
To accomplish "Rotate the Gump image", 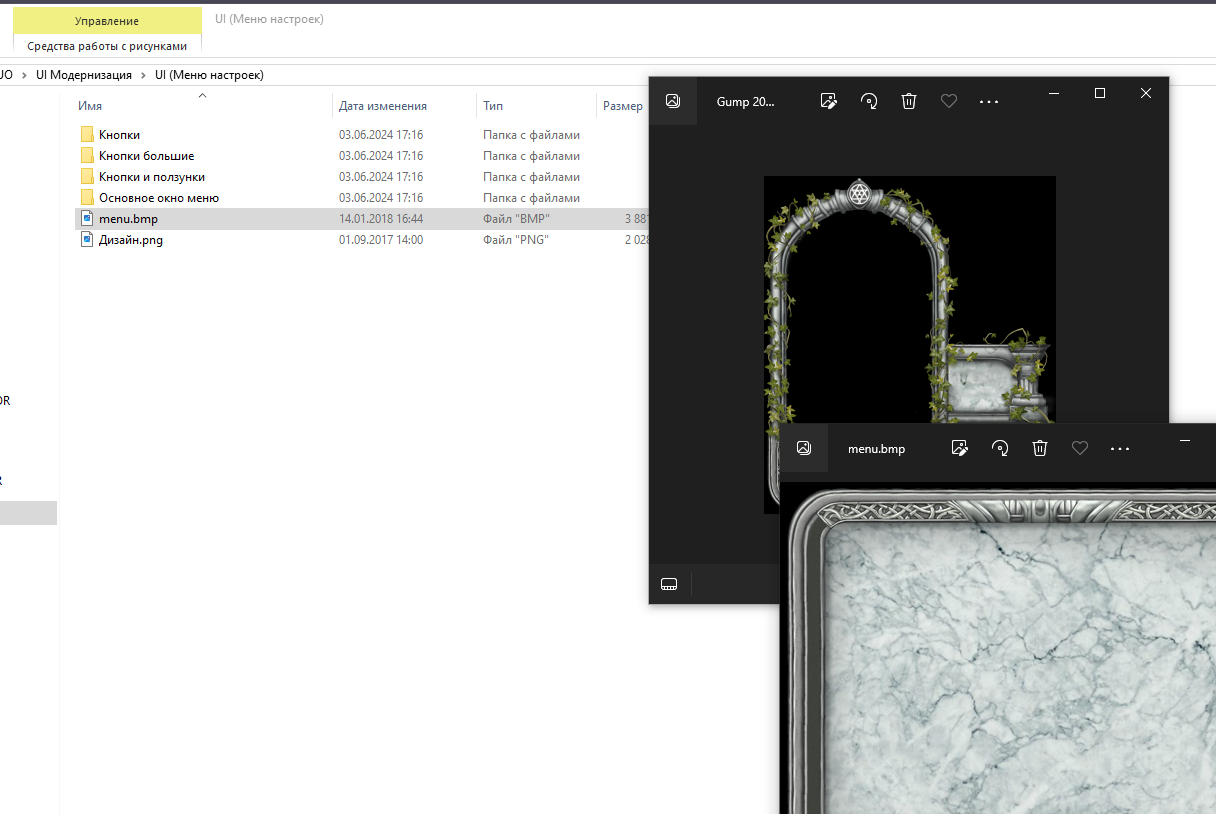I will point(869,101).
